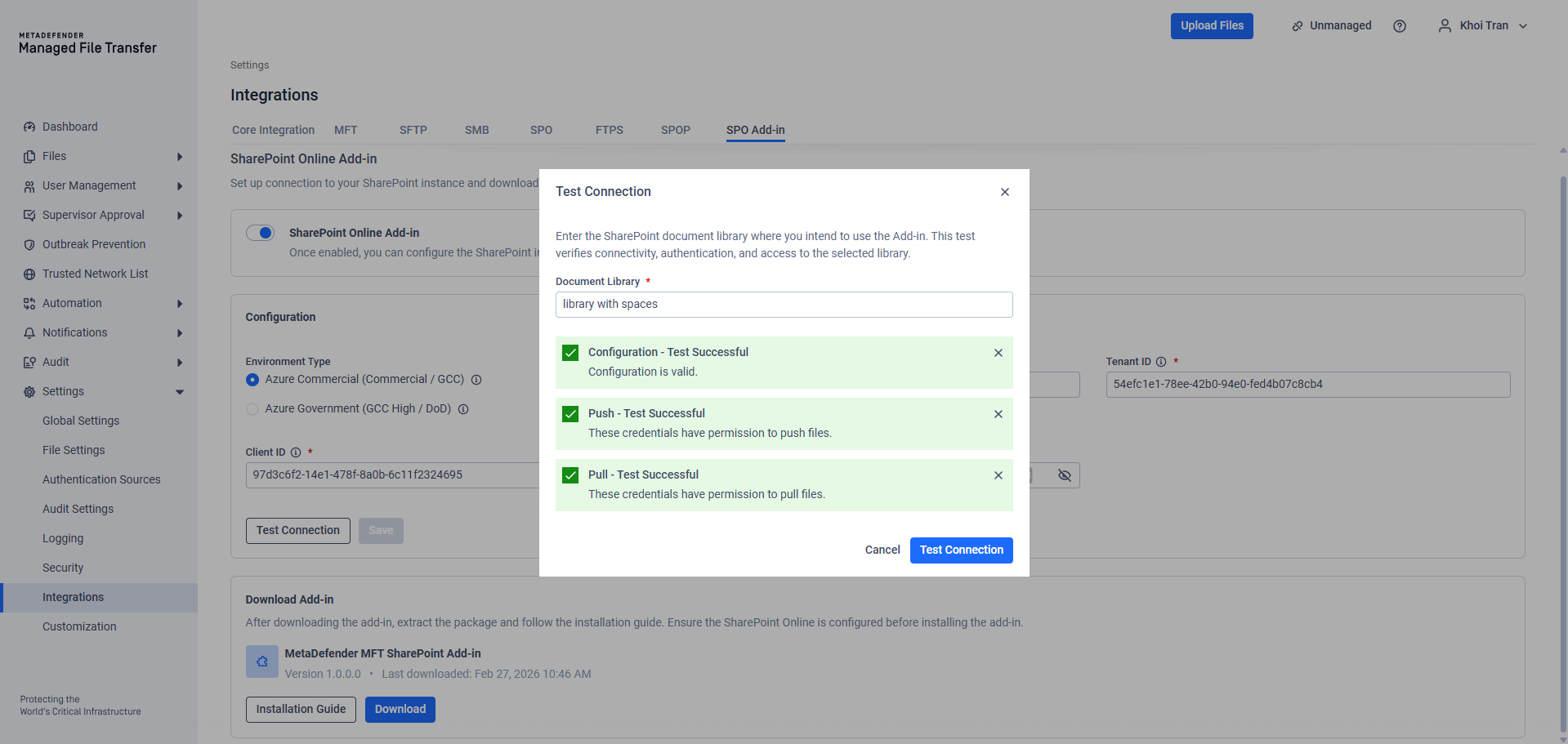Close the Test Connection dialog
The width and height of the screenshot is (1568, 744).
pyautogui.click(x=1004, y=192)
